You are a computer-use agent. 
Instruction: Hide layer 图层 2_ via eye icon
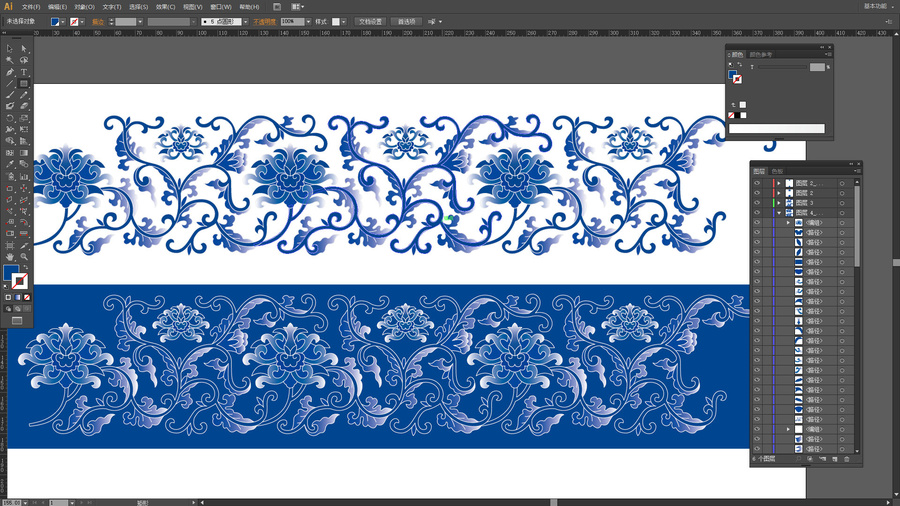(x=757, y=184)
